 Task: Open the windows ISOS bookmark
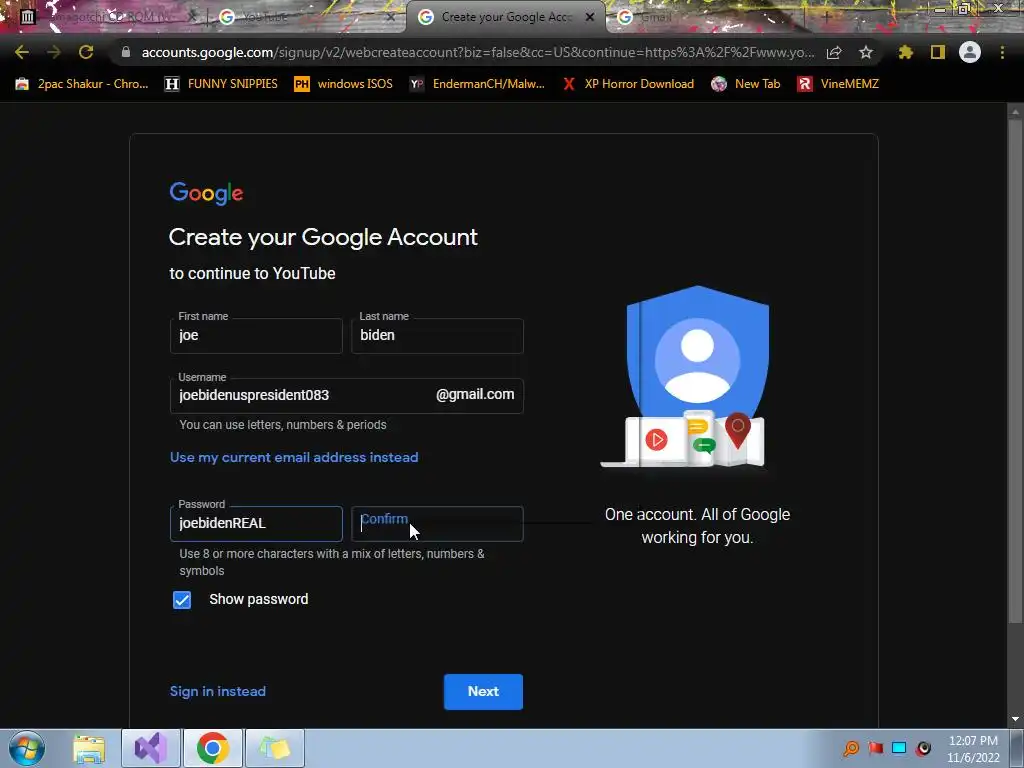coord(344,84)
